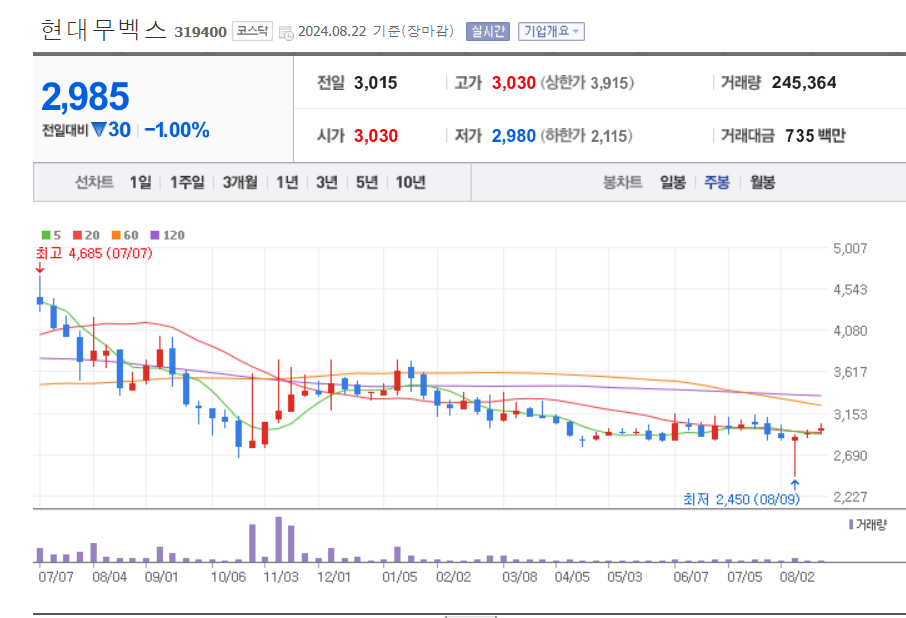Toggle the red 20-day moving average legend
This screenshot has width=906, height=618.
pos(76,233)
